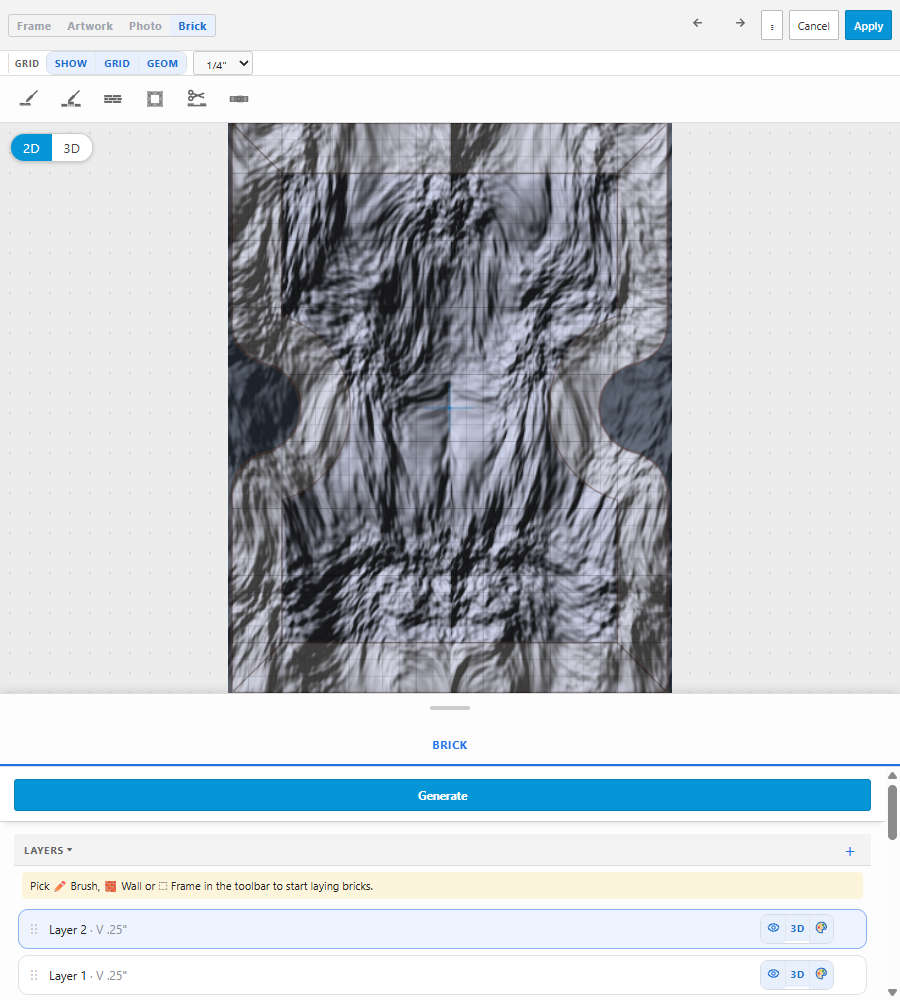Toggle 3D for Layer 2
The height and width of the screenshot is (1000, 900).
(797, 929)
